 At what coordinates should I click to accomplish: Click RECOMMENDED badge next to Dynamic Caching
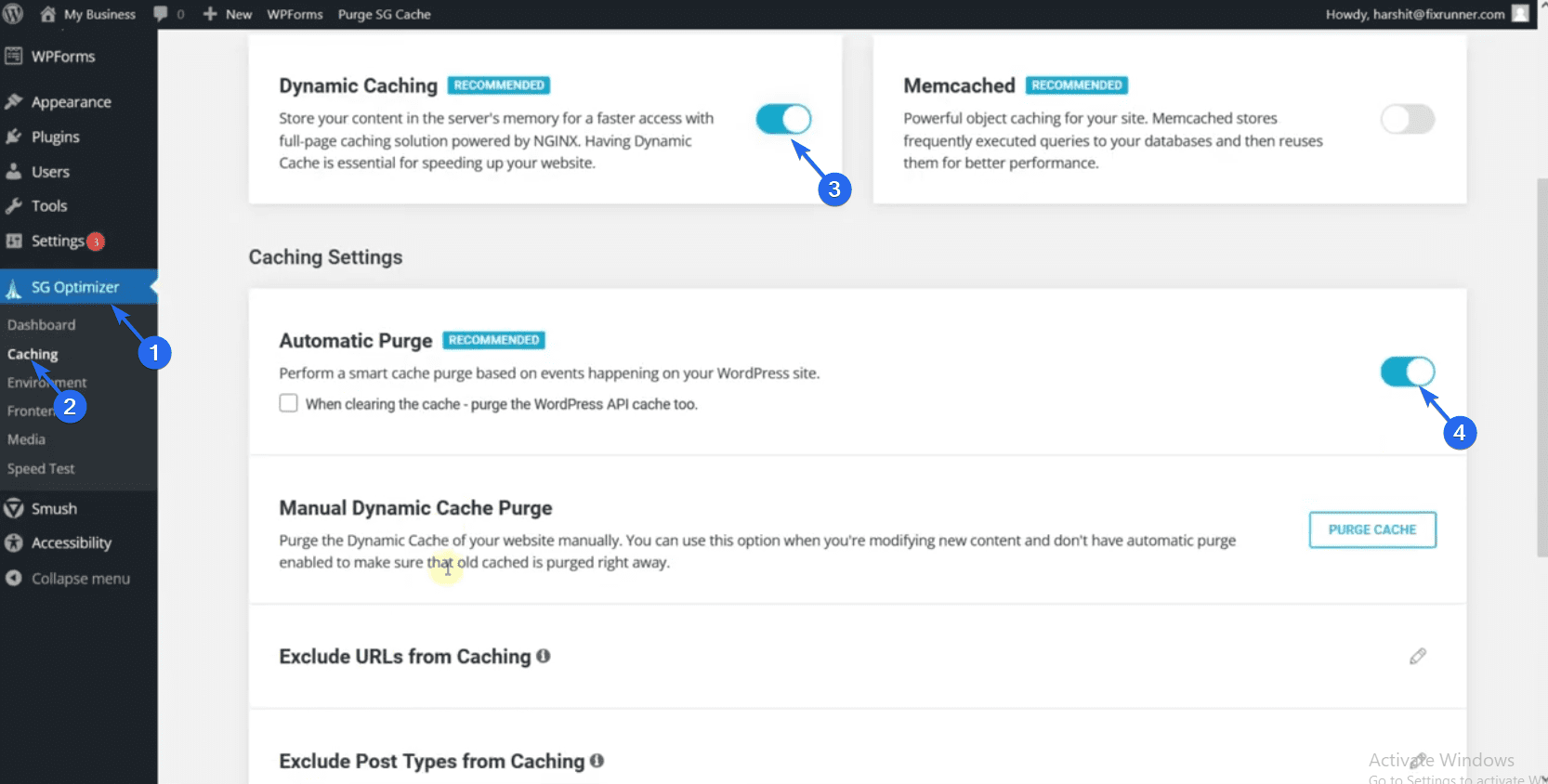pos(499,85)
